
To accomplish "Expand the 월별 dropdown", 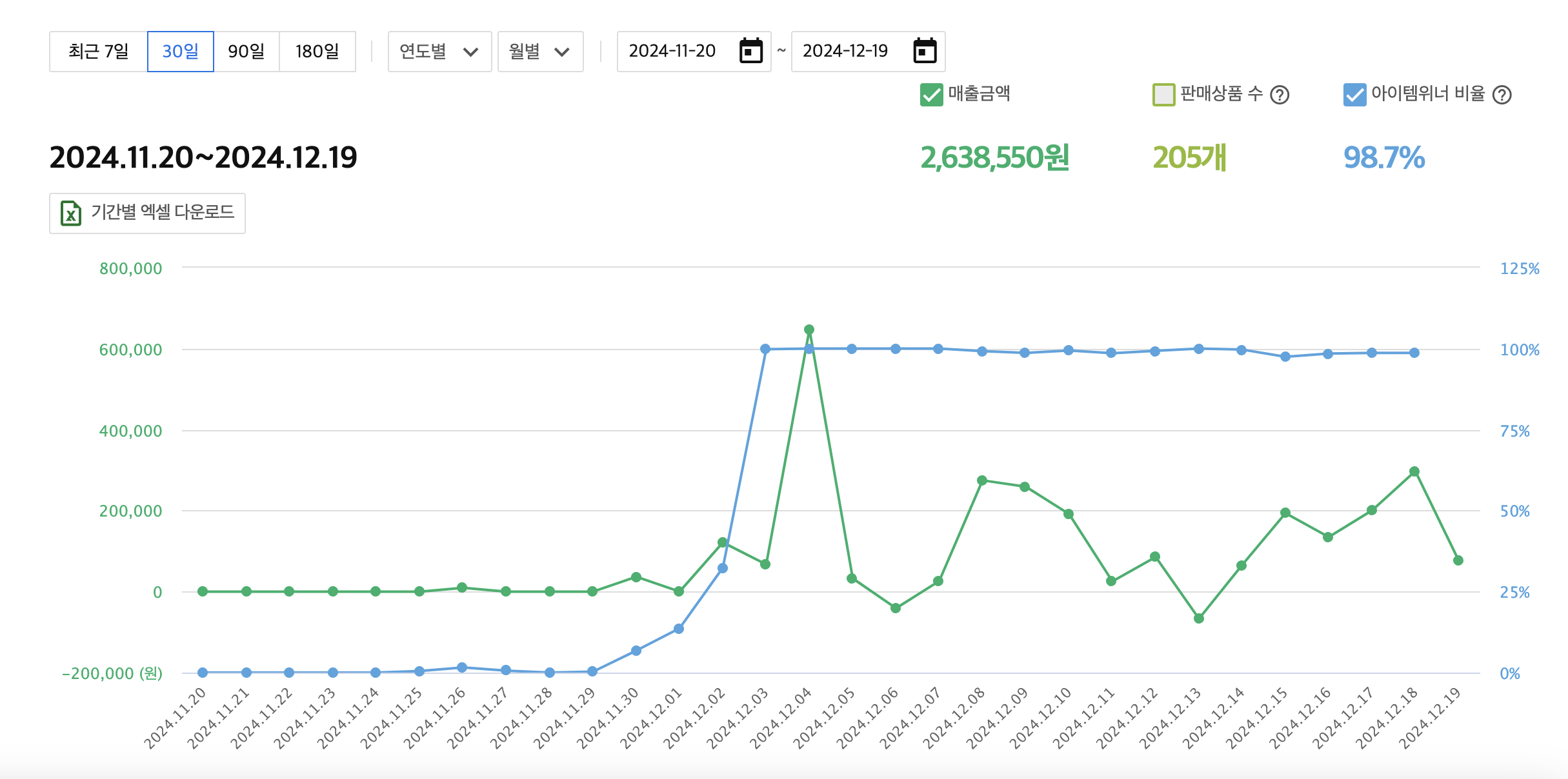I will [x=540, y=52].
